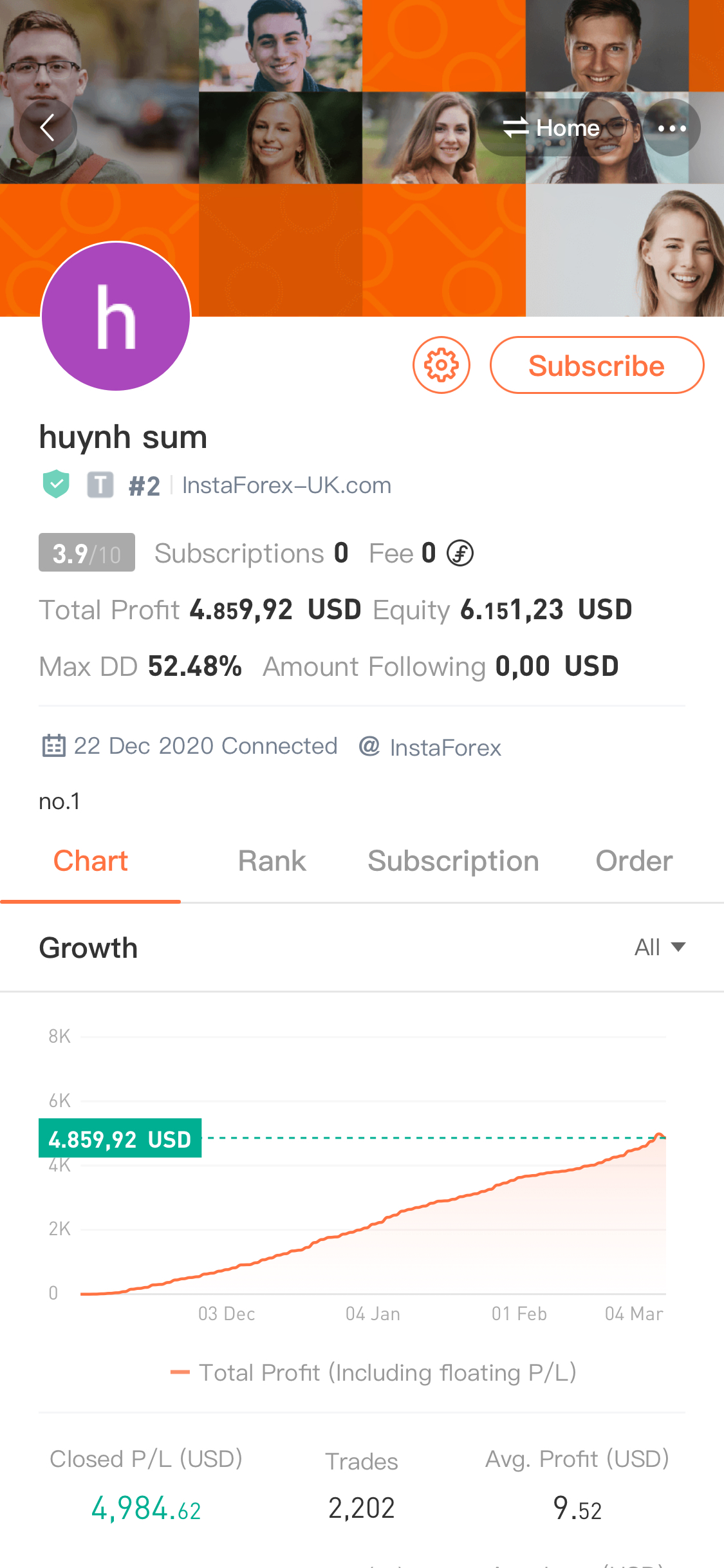Open the three-dot more options menu
Image resolution: width=724 pixels, height=1568 pixels.
pyautogui.click(x=672, y=127)
